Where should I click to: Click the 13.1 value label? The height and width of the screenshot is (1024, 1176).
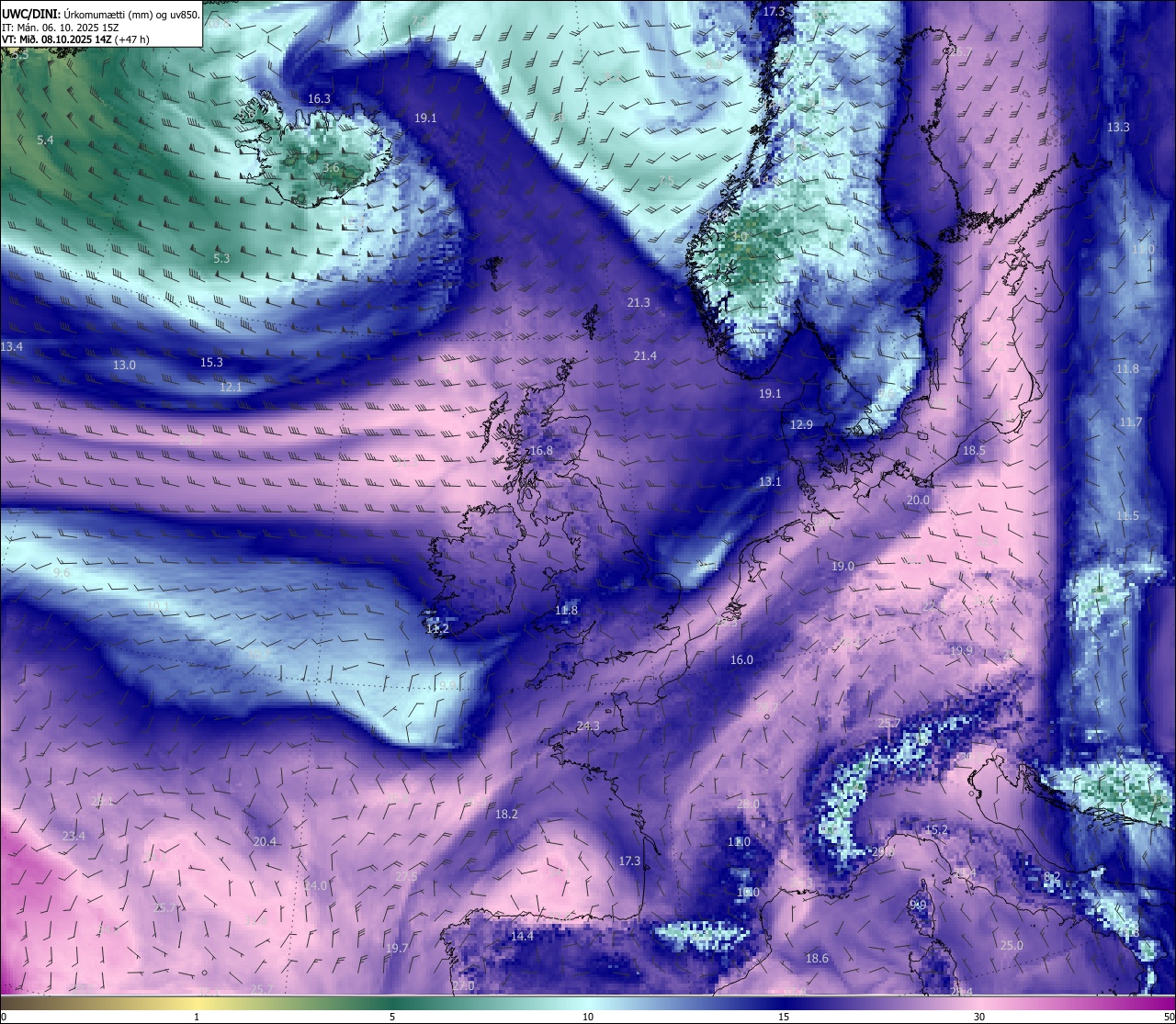pos(770,481)
